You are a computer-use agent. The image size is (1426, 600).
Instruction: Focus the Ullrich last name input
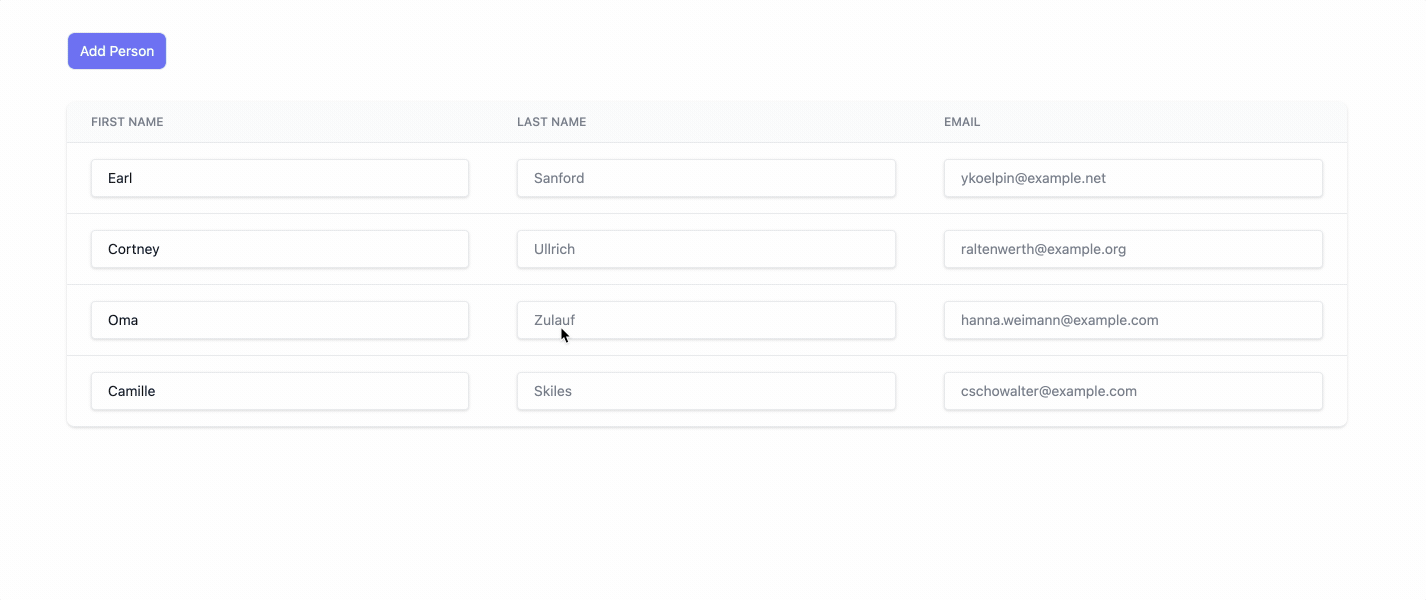(706, 249)
